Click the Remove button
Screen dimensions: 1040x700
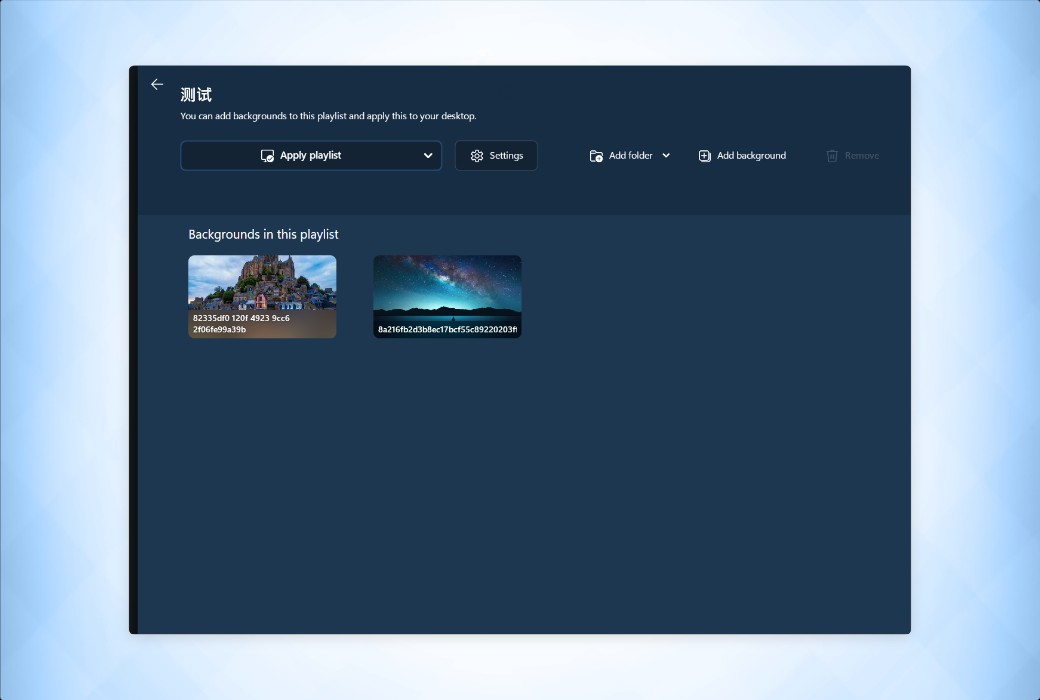point(852,155)
